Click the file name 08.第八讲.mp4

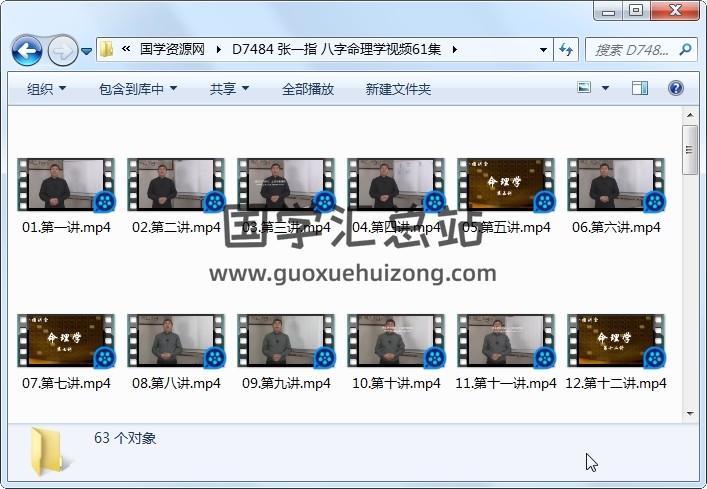coord(176,383)
